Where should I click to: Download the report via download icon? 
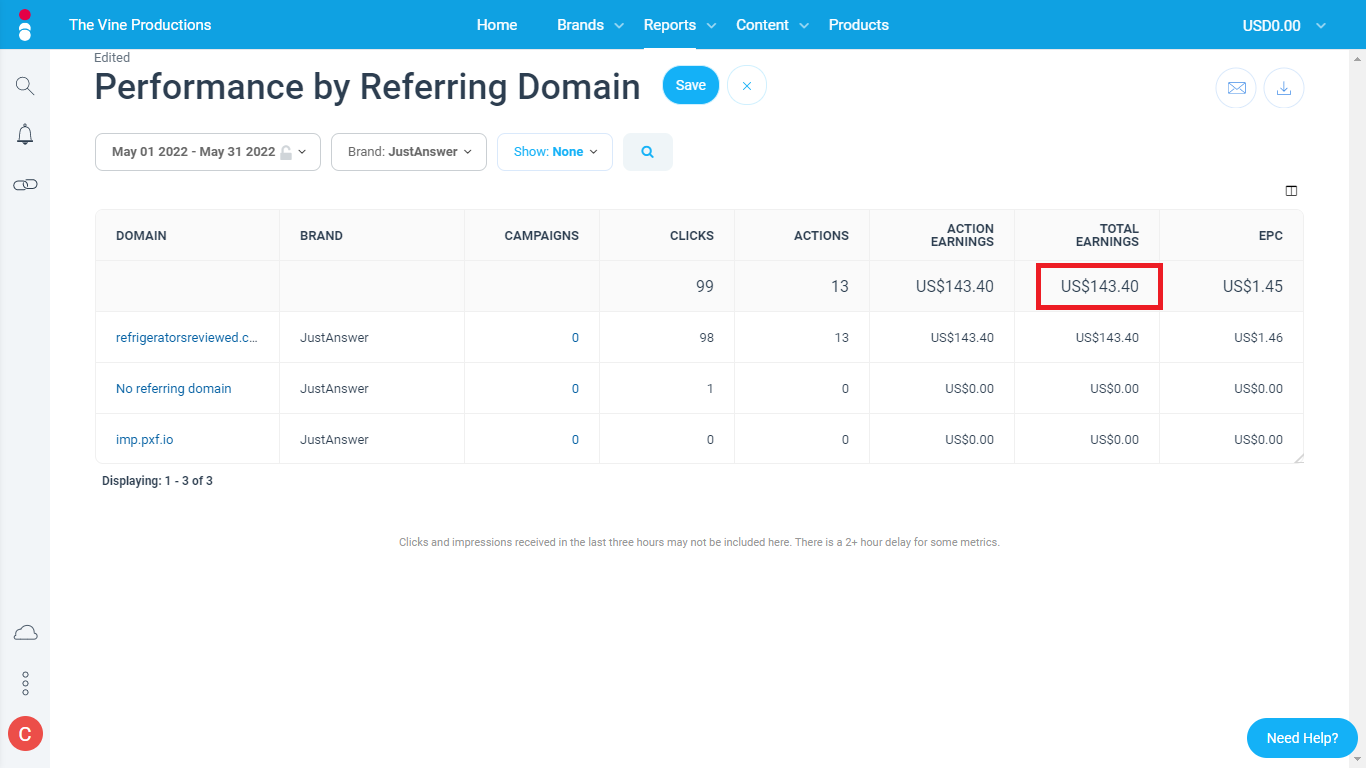[x=1284, y=88]
